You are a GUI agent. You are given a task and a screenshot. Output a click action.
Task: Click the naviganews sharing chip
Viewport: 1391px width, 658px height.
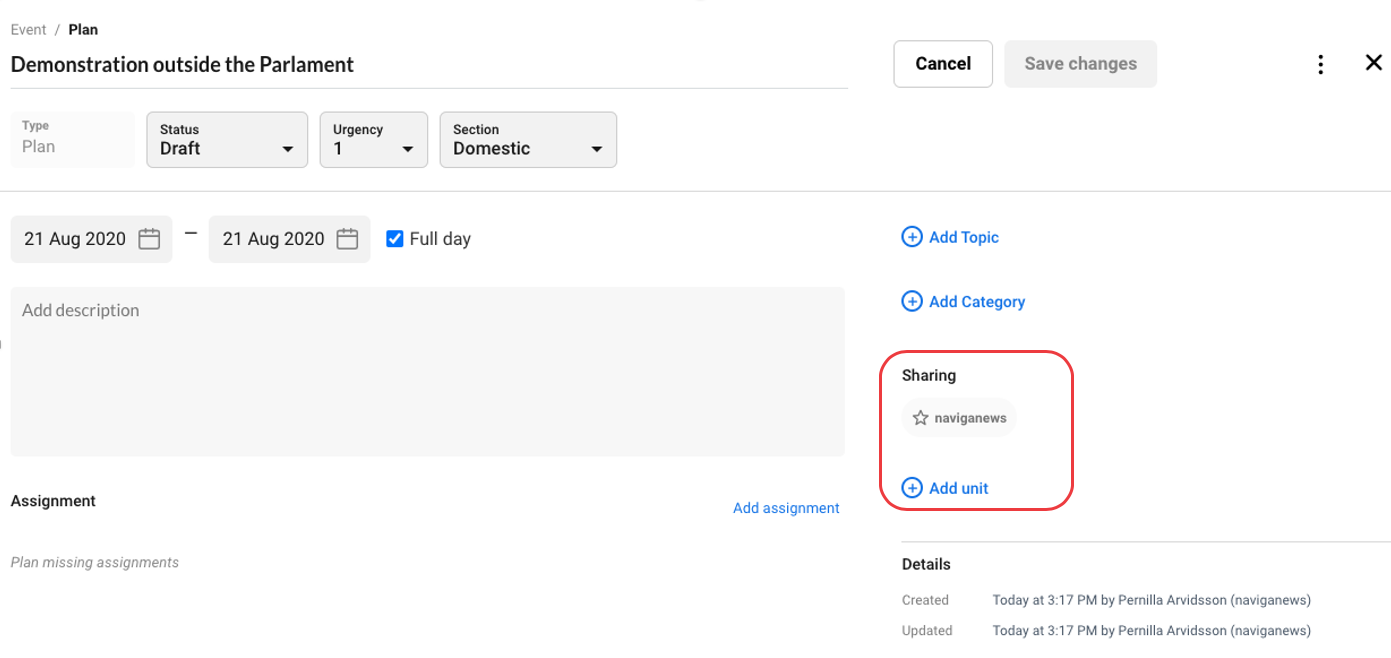[969, 418]
